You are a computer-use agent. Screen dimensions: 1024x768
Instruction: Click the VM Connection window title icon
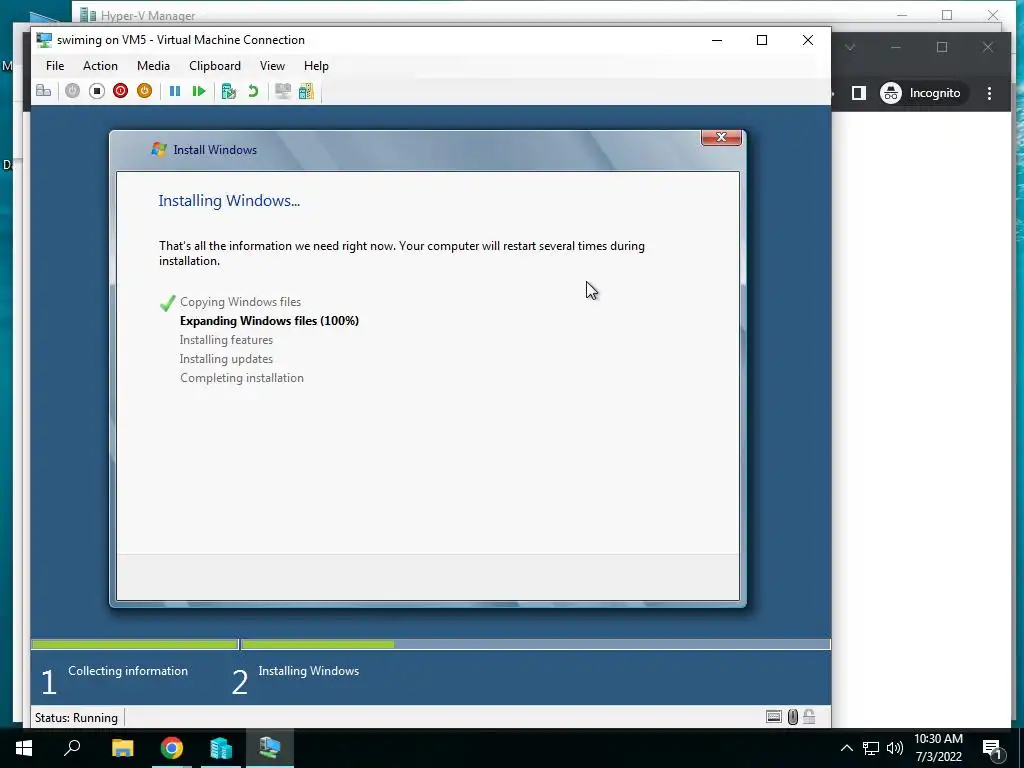[44, 40]
